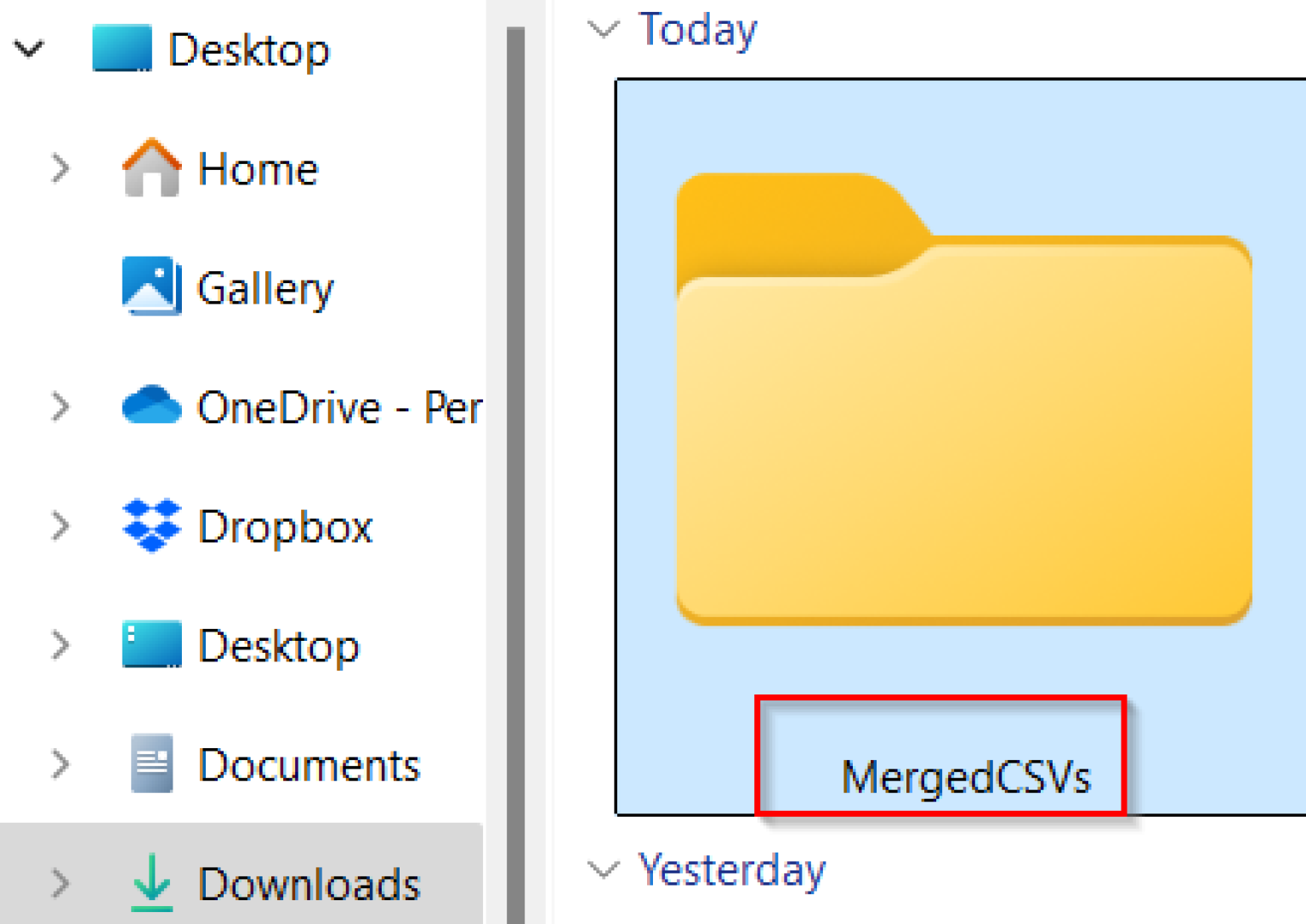Select Documents in the sidebar
1306x924 pixels.
click(309, 765)
